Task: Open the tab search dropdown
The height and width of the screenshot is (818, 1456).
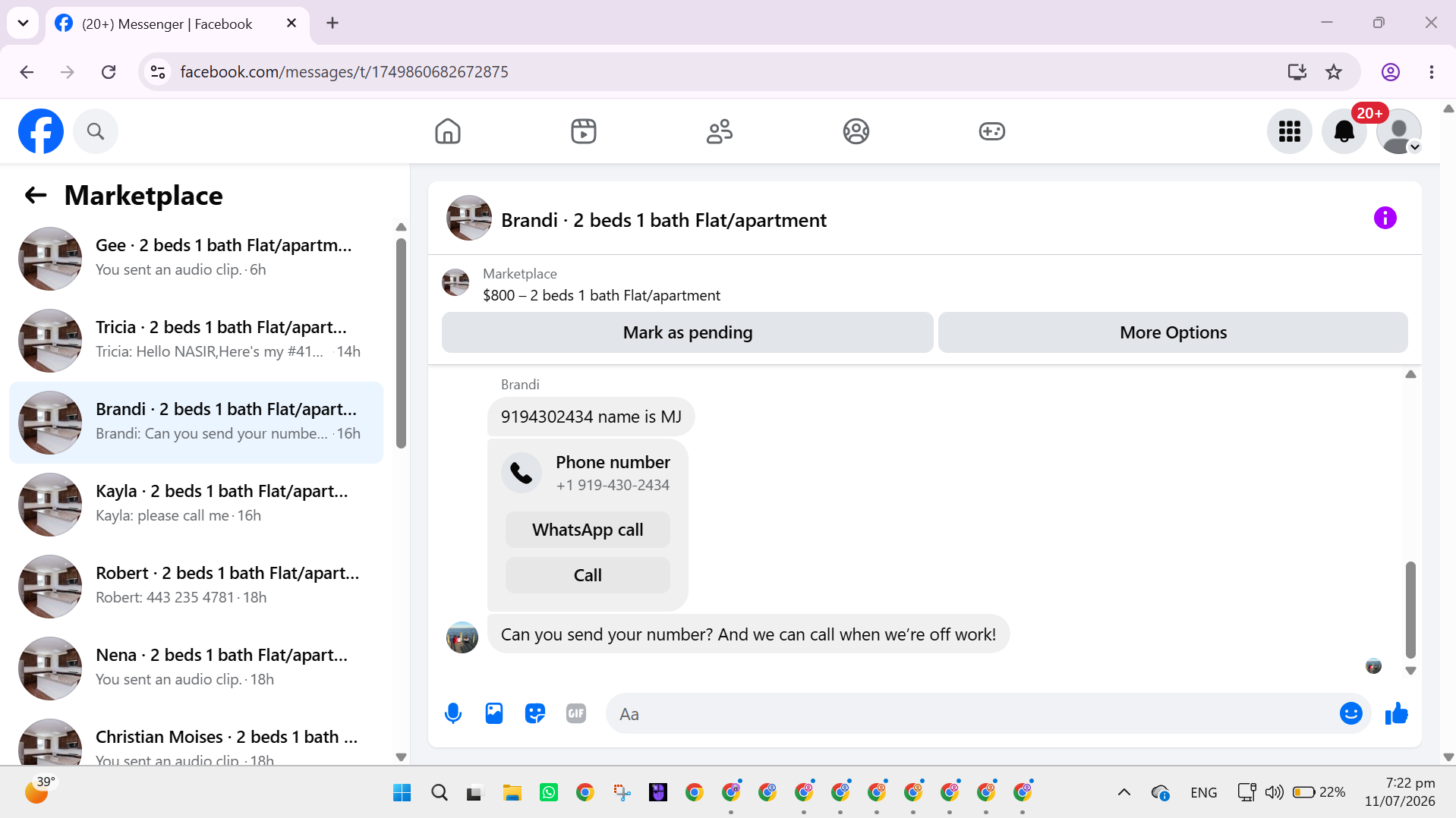Action: tap(23, 23)
